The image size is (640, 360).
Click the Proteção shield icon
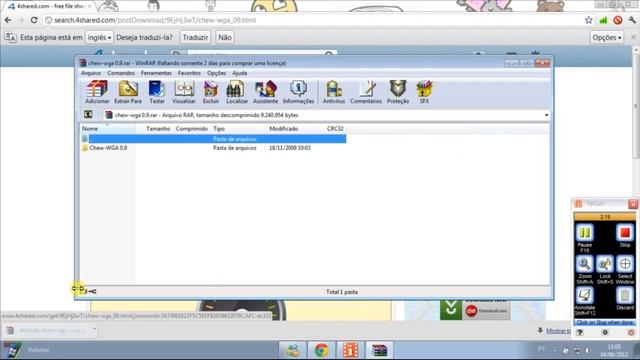point(398,92)
